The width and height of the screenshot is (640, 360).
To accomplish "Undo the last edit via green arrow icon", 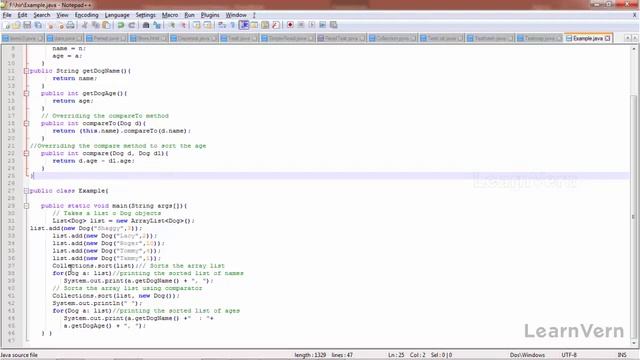I will coord(121,25).
